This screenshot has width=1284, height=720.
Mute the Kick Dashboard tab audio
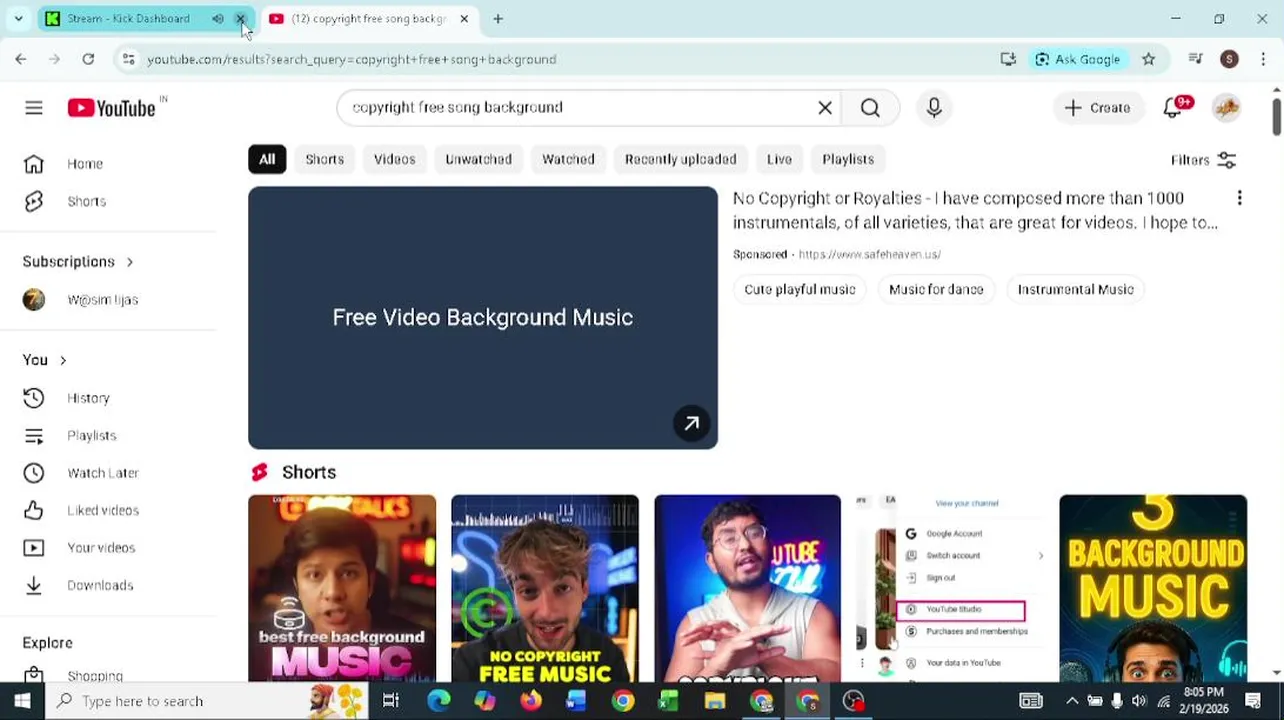point(217,18)
